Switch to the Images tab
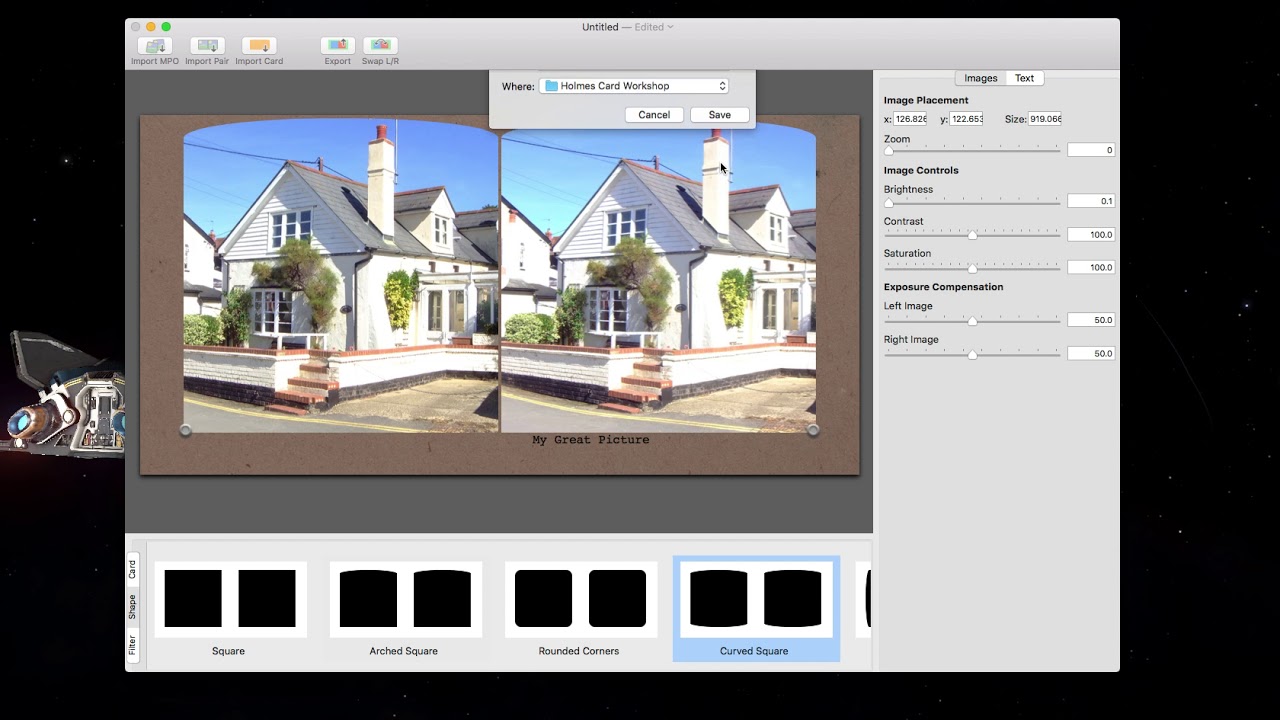The width and height of the screenshot is (1280, 720). pos(980,78)
